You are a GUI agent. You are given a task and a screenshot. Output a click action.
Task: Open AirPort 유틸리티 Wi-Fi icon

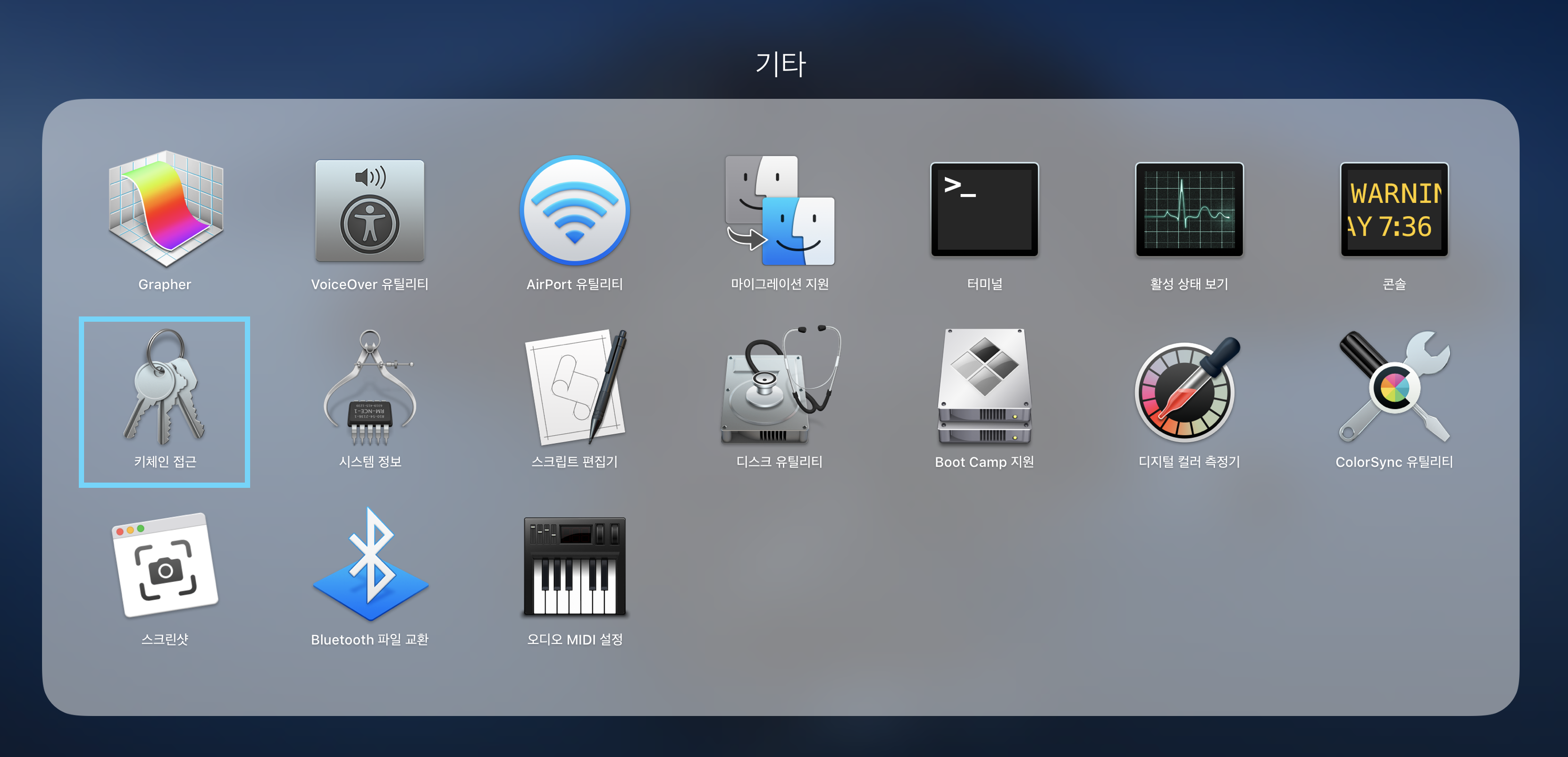tap(574, 211)
